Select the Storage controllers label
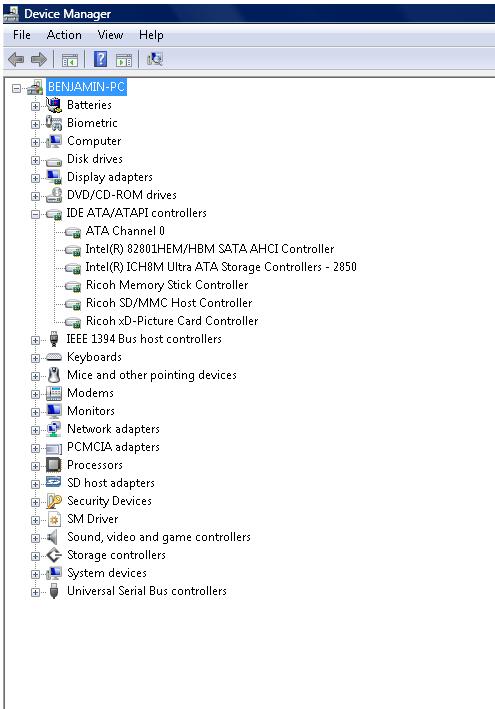Image resolution: width=495 pixels, height=709 pixels. [116, 555]
